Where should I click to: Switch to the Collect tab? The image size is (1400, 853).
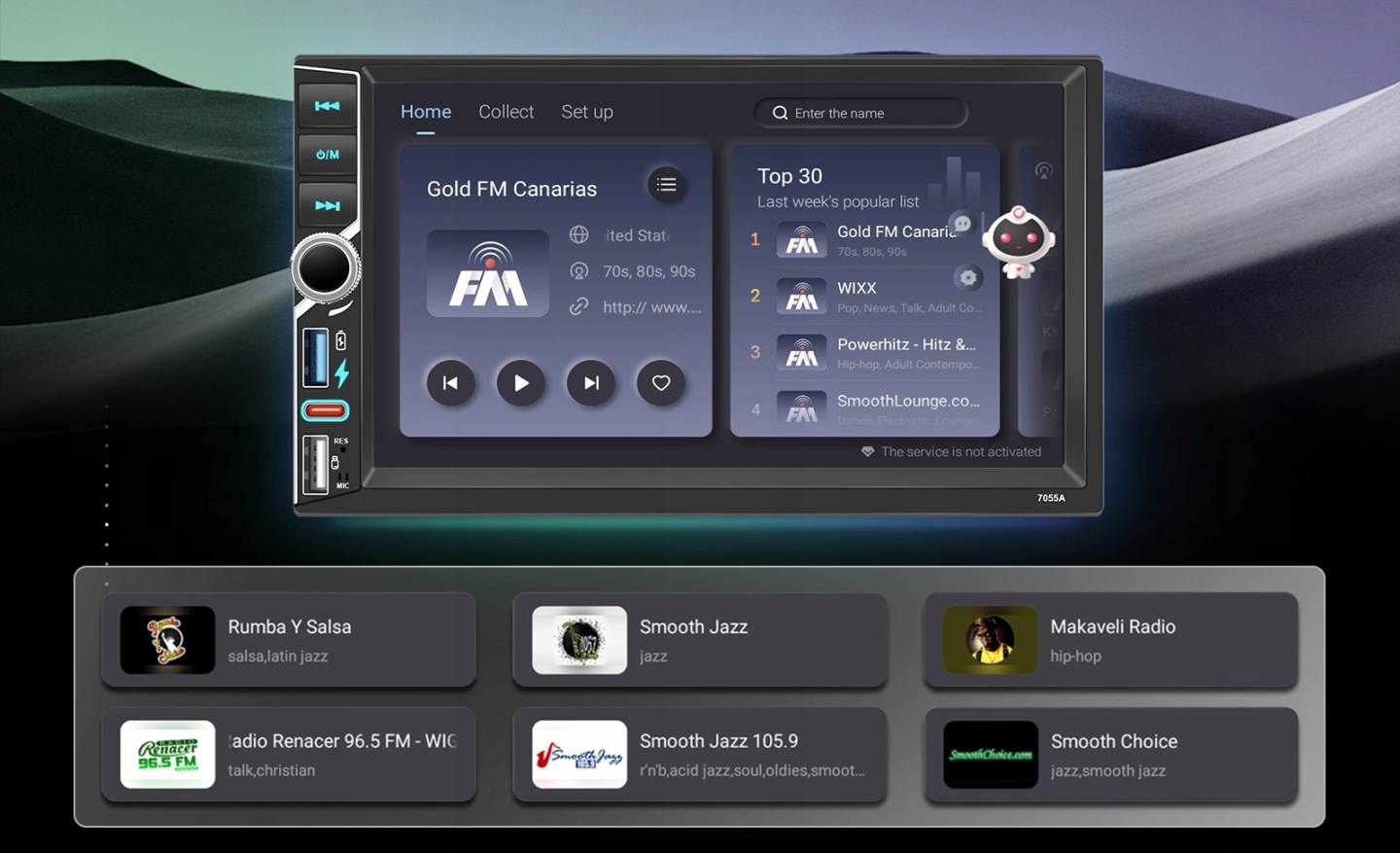click(506, 112)
